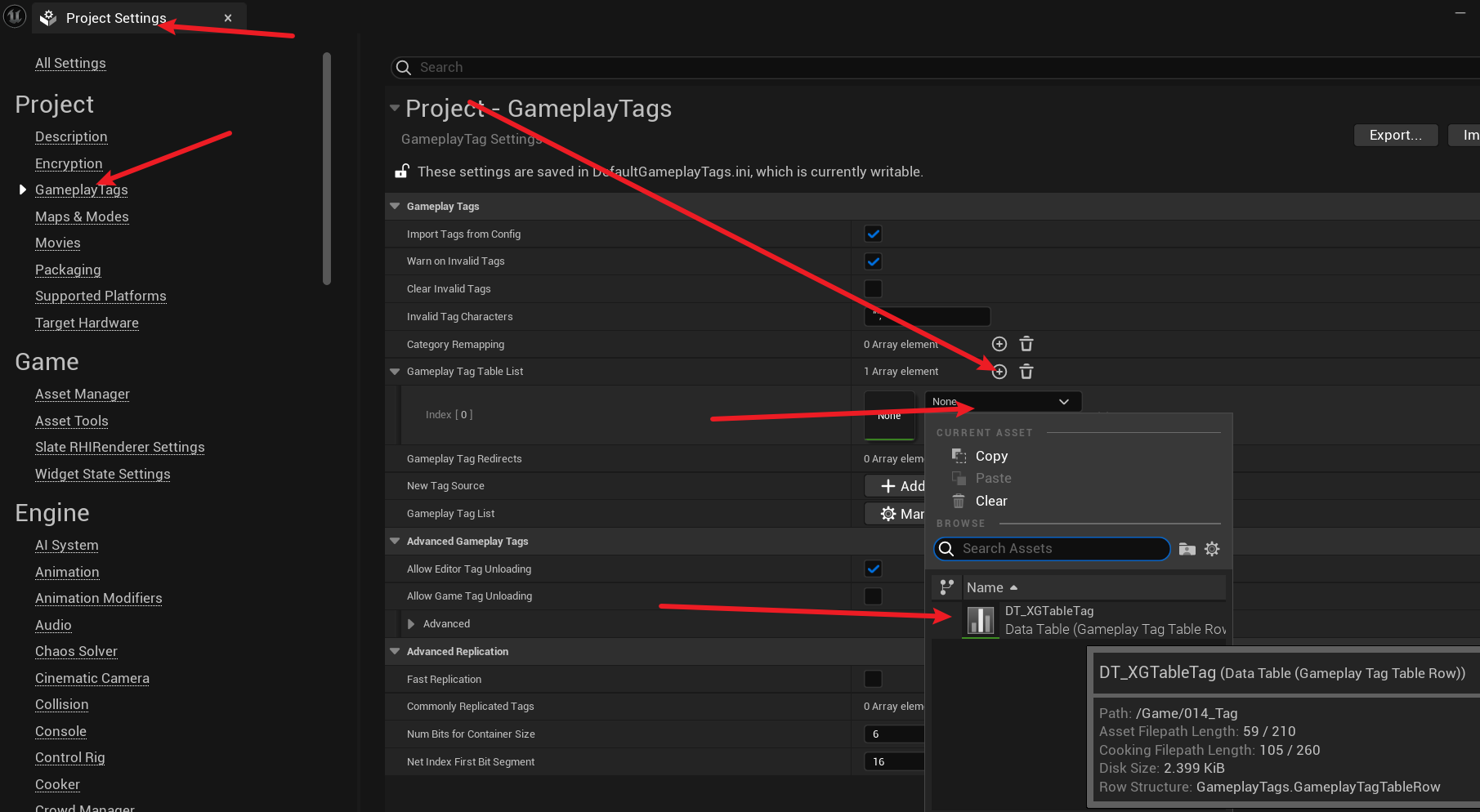The width and height of the screenshot is (1480, 812).
Task: Open the Movies settings page
Action: 58,243
